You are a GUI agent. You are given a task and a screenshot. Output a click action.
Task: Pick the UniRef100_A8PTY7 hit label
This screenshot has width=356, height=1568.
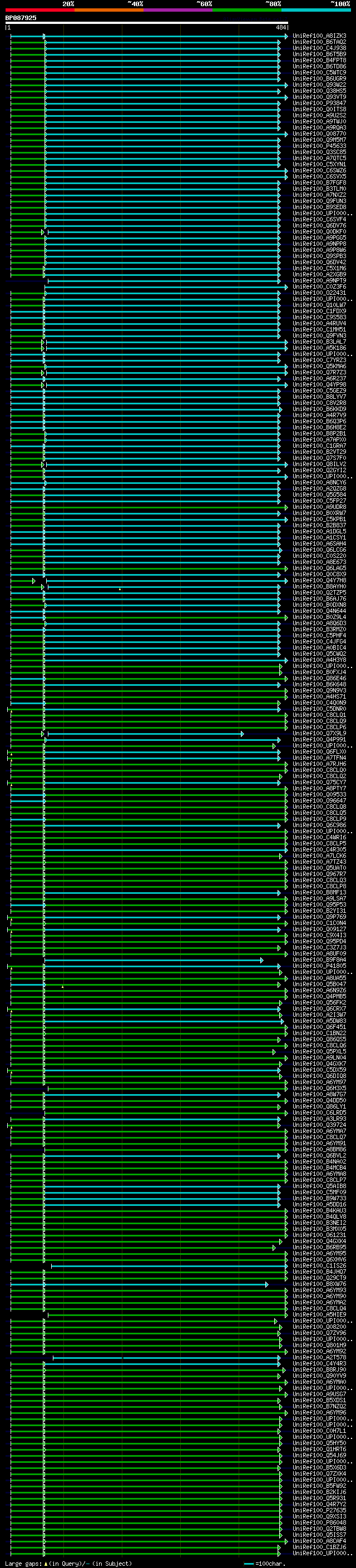(x=319, y=788)
